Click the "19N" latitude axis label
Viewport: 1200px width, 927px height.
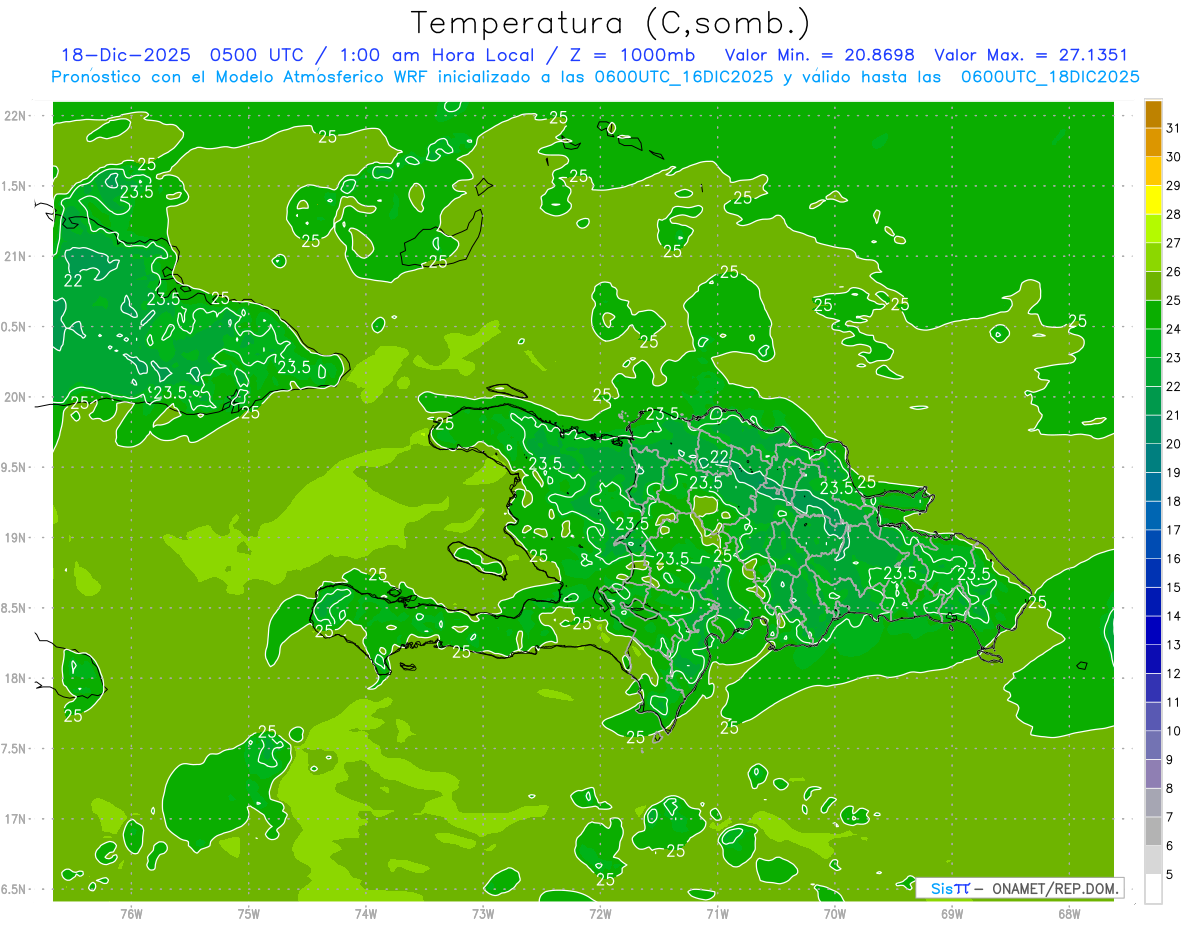(14, 538)
